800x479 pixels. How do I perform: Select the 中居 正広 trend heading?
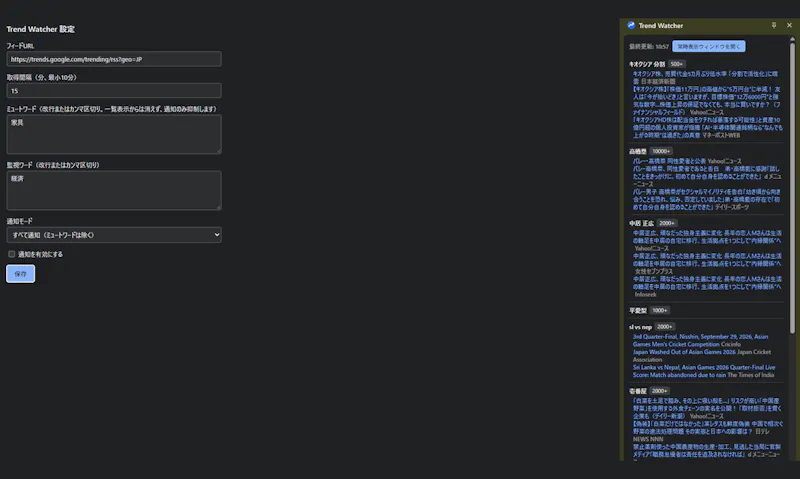(641, 223)
